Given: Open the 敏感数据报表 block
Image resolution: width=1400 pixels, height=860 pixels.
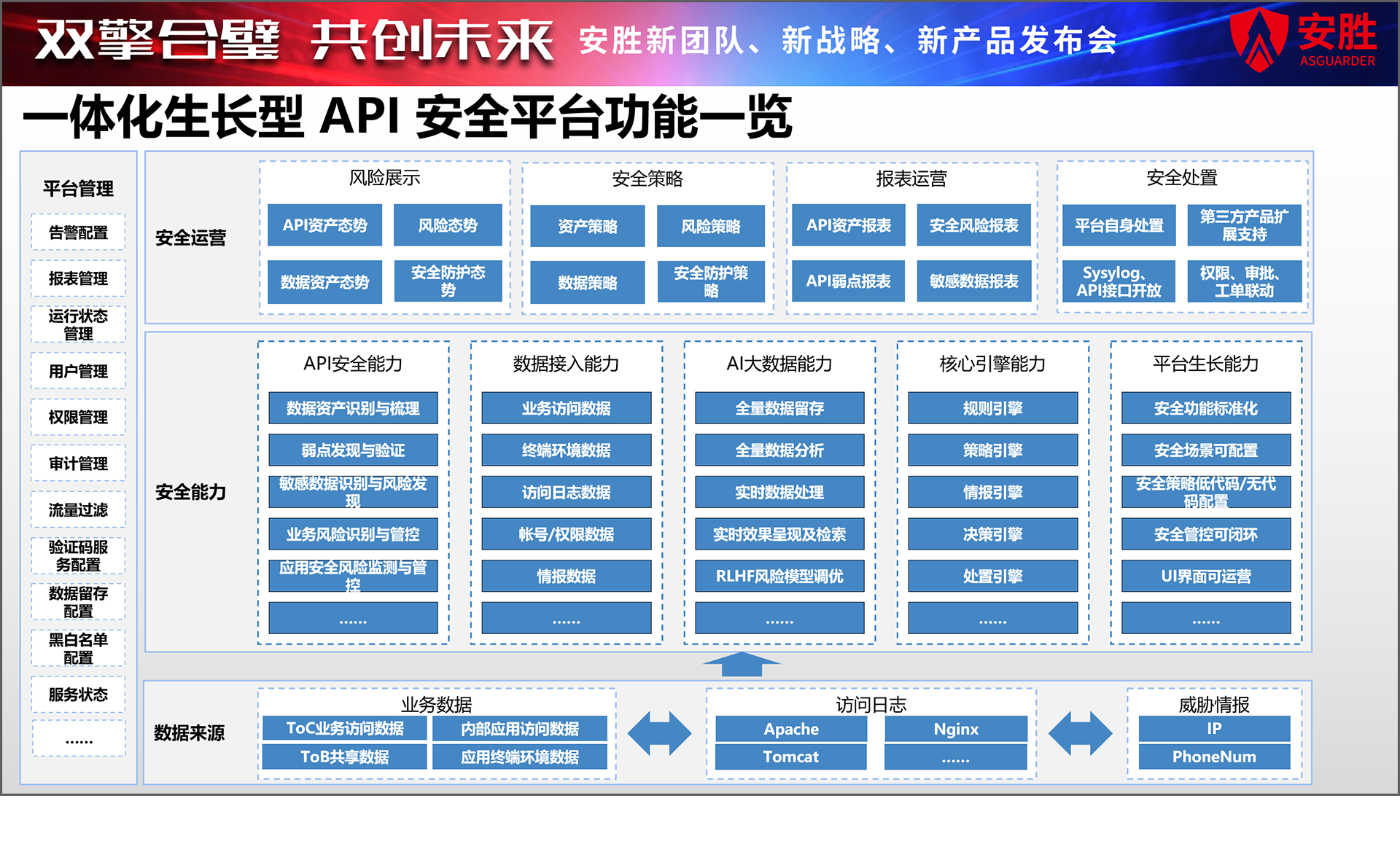Looking at the screenshot, I should (x=974, y=281).
